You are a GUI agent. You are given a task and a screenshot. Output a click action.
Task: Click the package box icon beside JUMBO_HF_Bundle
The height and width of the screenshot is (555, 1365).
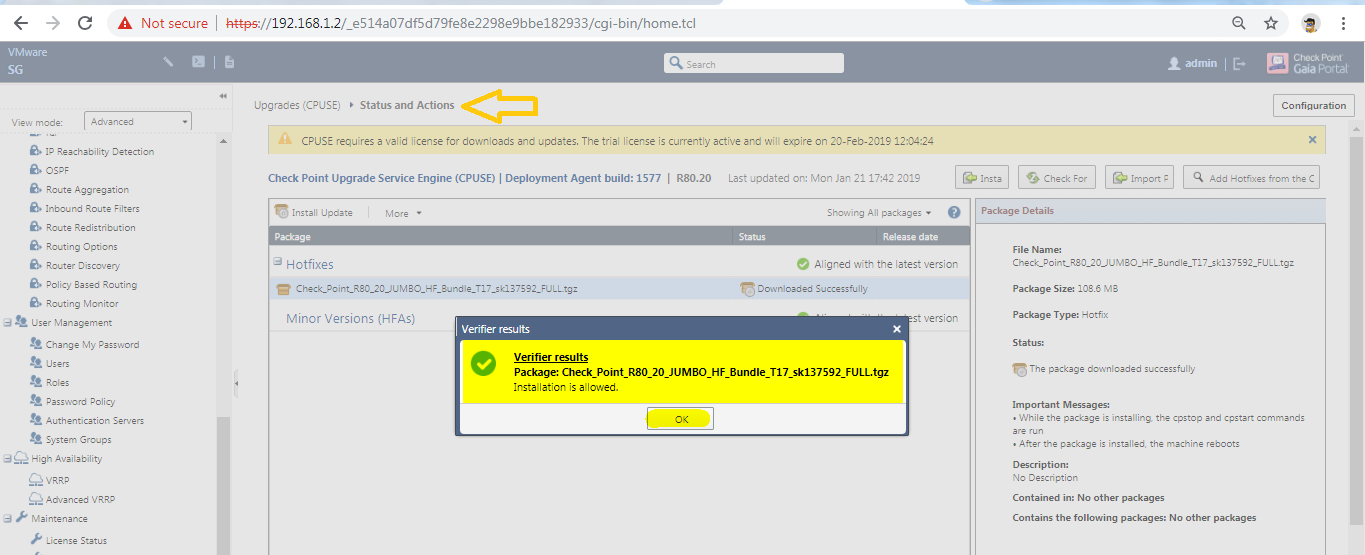point(284,289)
